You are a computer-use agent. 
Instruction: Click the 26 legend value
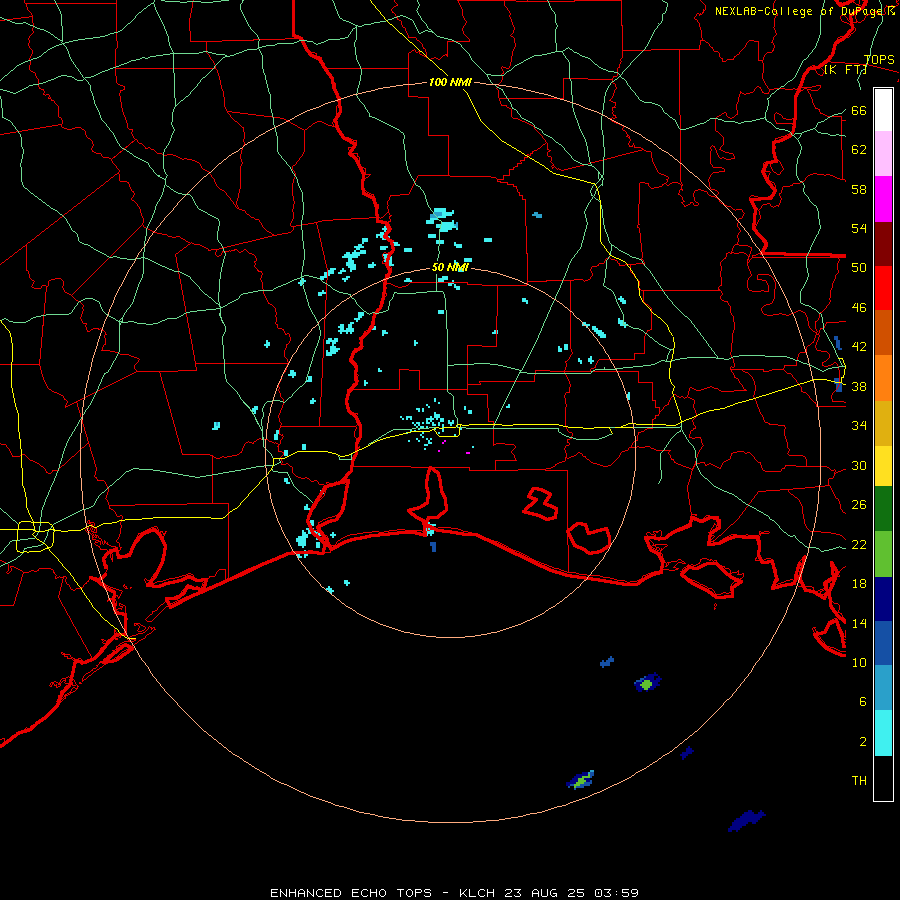click(859, 505)
